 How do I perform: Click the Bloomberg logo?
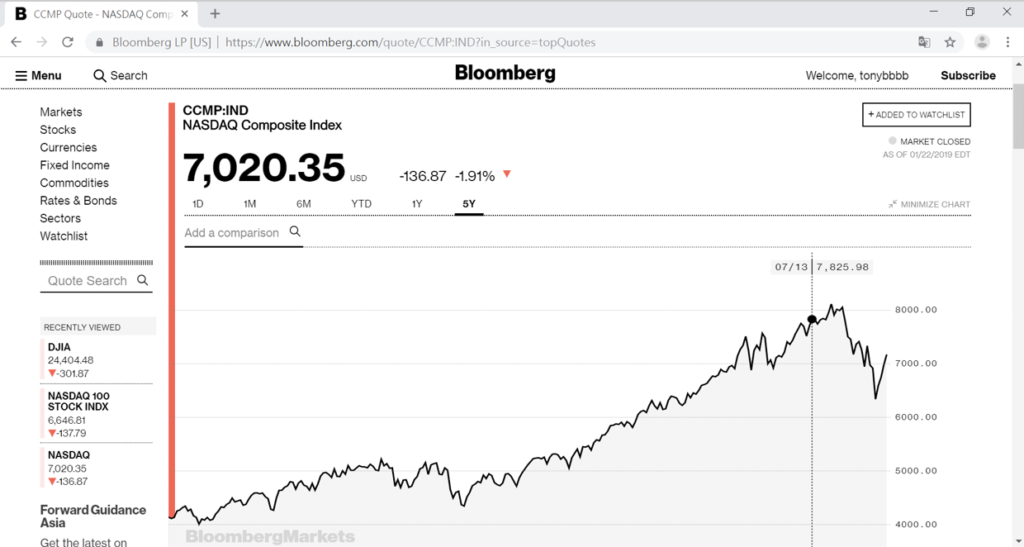pyautogui.click(x=505, y=73)
